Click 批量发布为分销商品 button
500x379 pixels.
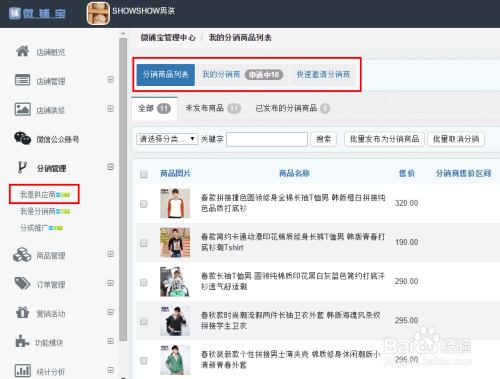384,139
